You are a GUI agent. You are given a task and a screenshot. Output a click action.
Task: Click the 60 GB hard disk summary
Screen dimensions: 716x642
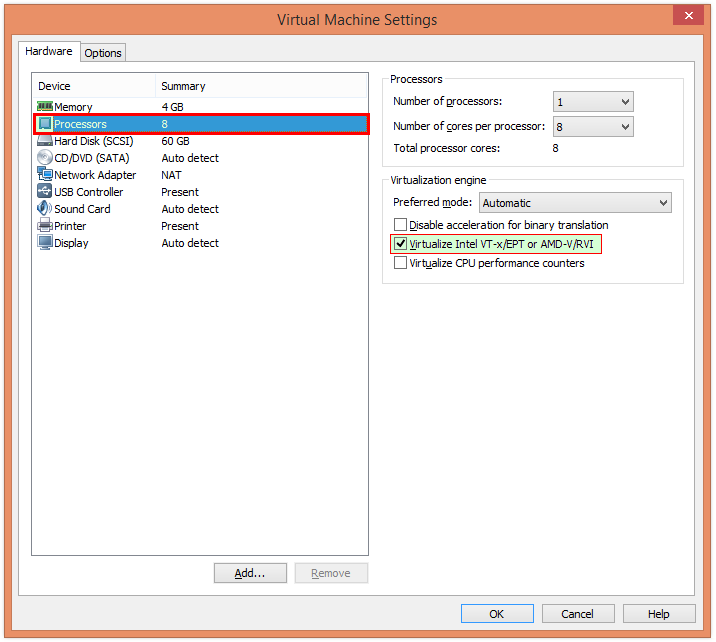point(175,141)
